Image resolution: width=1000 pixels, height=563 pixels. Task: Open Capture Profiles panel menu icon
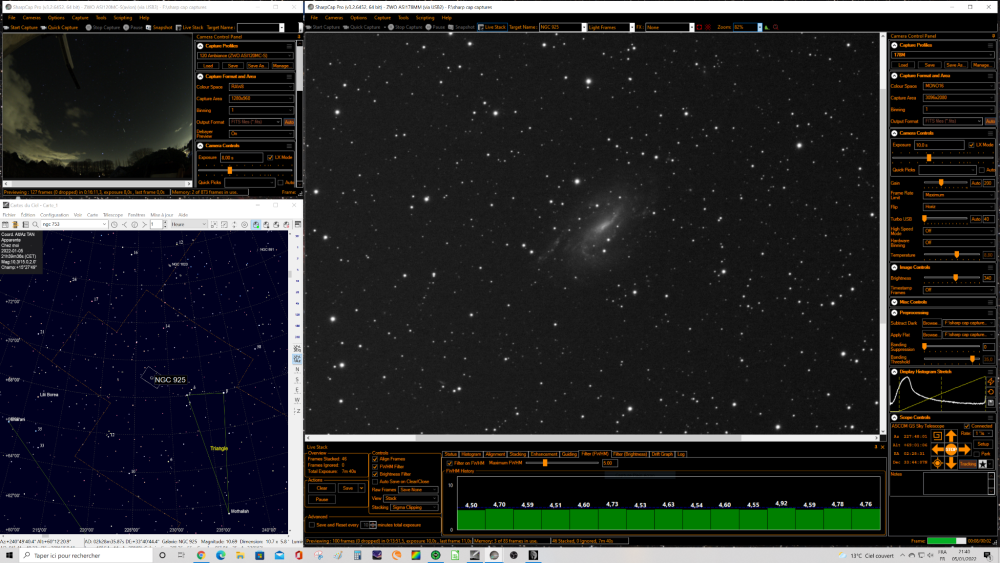coord(990,45)
